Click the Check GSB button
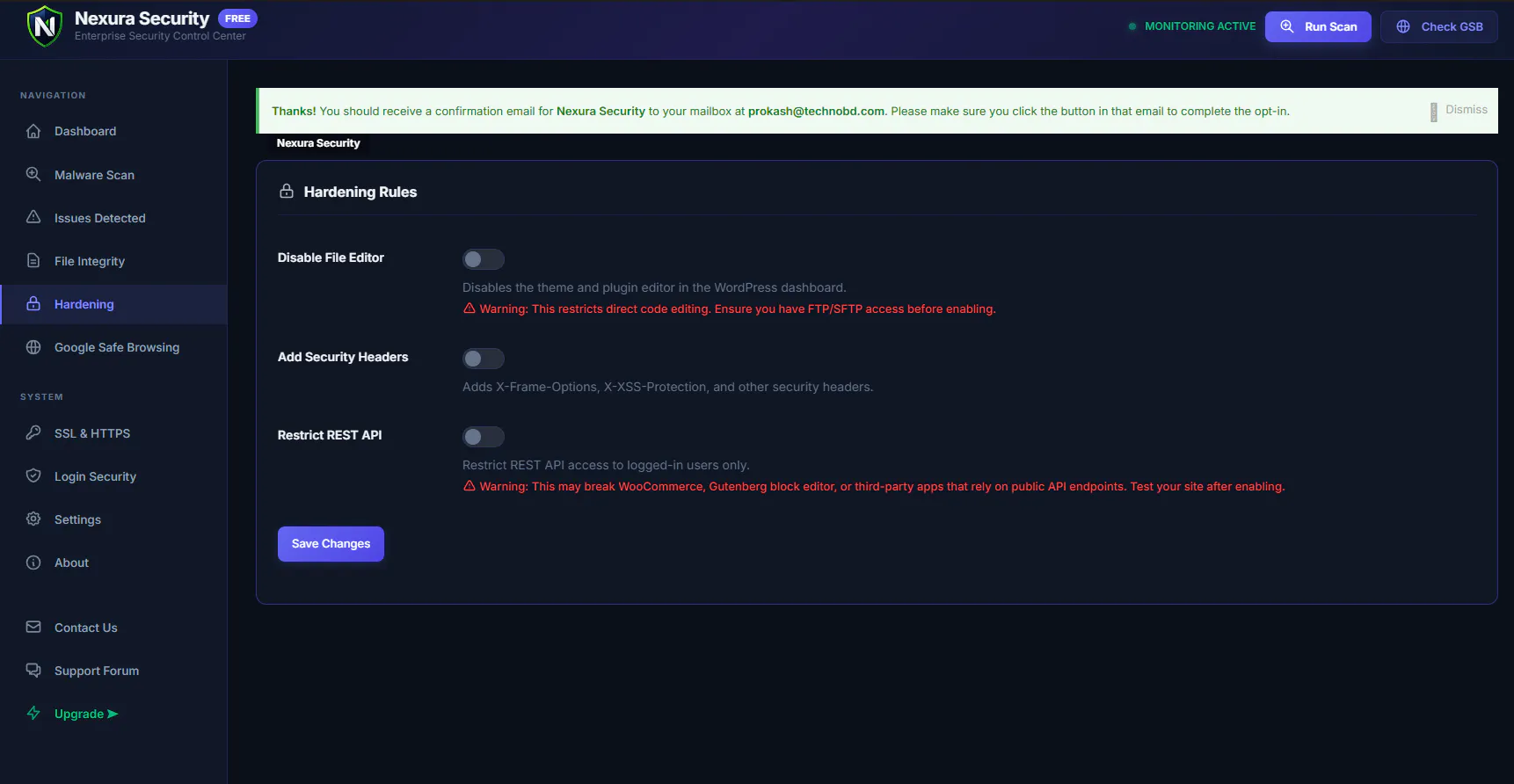 (1439, 26)
